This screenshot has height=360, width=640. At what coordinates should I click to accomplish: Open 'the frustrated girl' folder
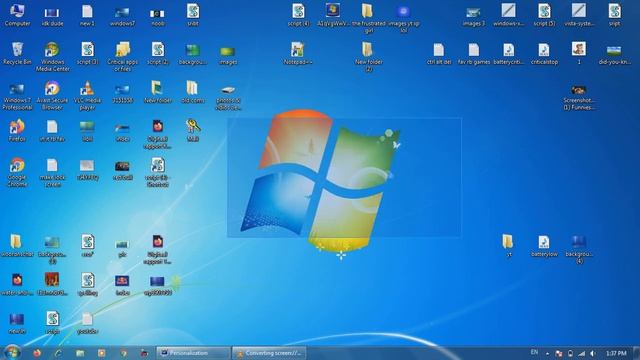coord(368,18)
